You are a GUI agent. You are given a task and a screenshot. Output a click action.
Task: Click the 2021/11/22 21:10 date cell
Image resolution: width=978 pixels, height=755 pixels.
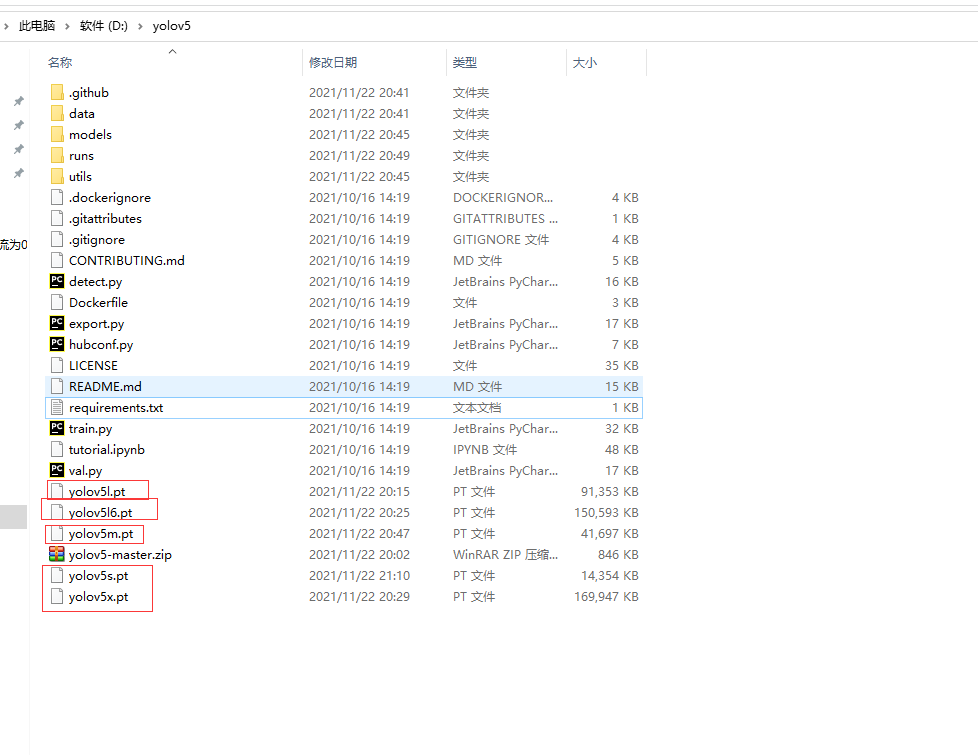[359, 575]
